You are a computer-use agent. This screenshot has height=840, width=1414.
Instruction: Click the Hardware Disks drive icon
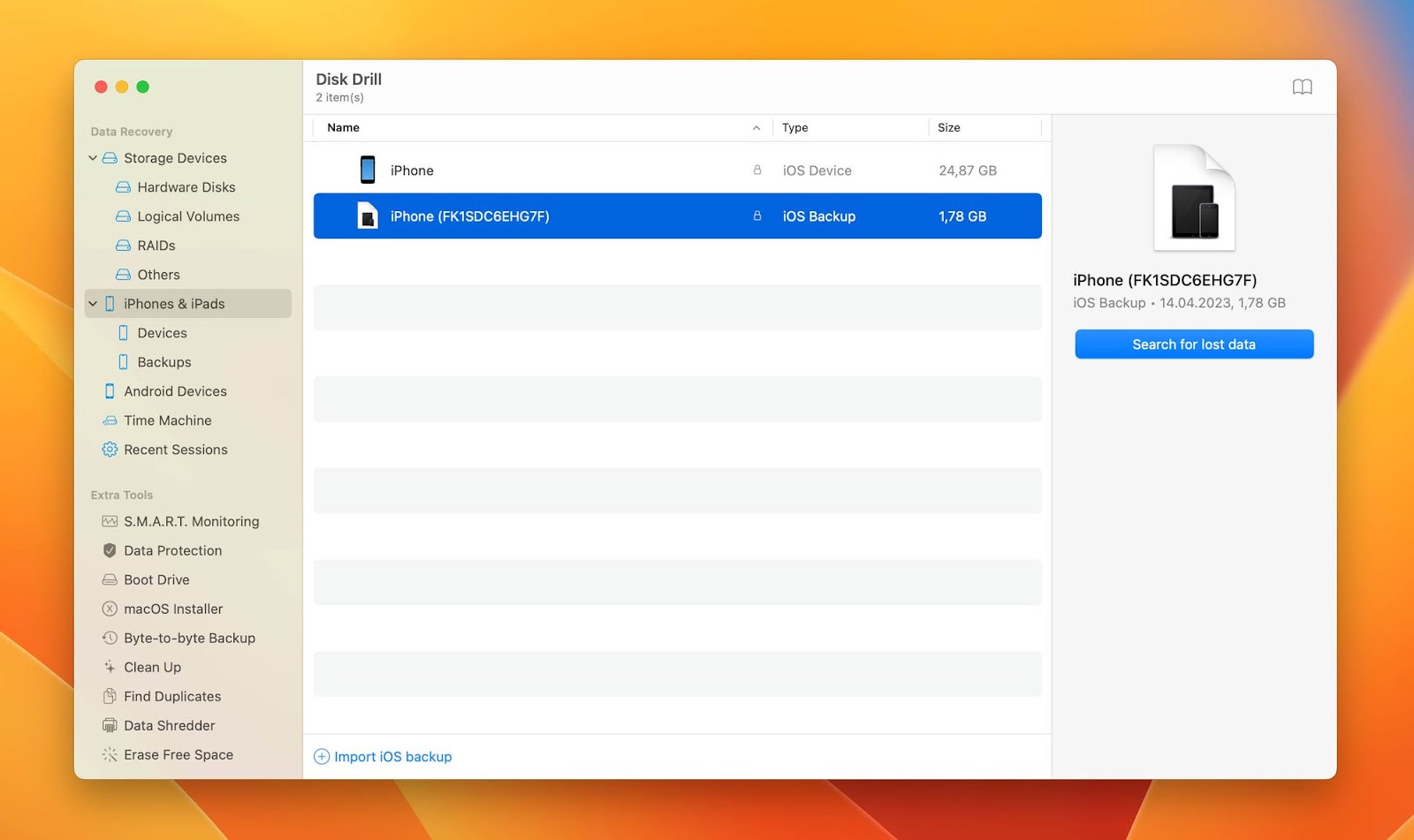[124, 187]
